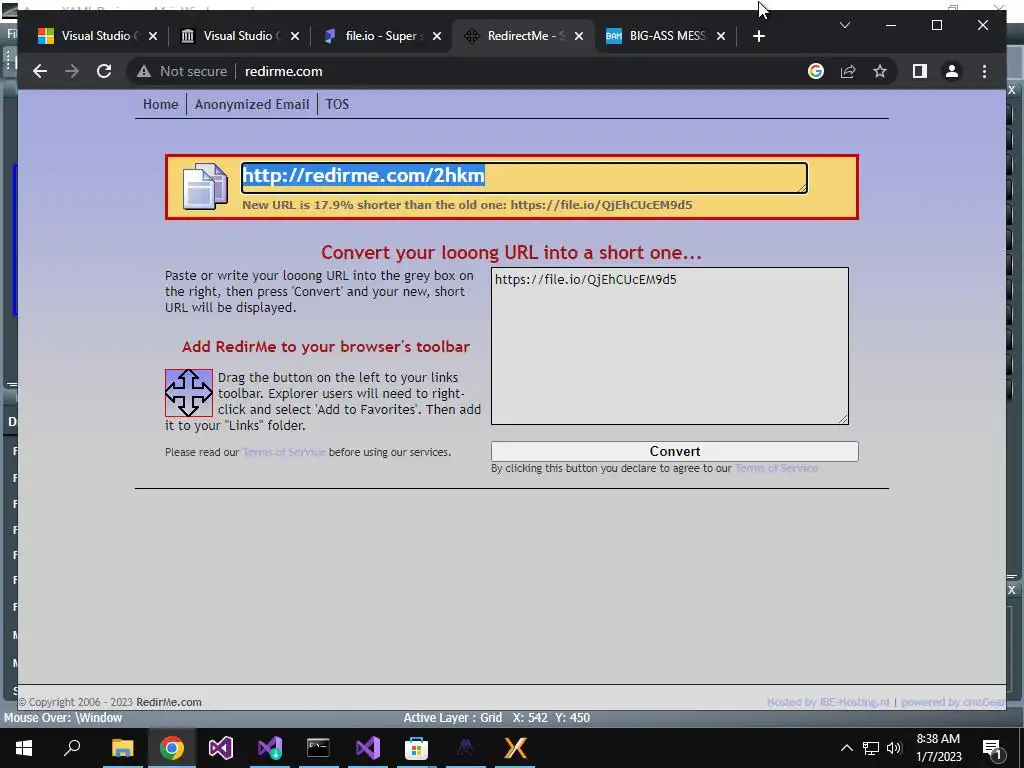Click the Not secure warning icon
This screenshot has height=768, width=1024.
[144, 71]
